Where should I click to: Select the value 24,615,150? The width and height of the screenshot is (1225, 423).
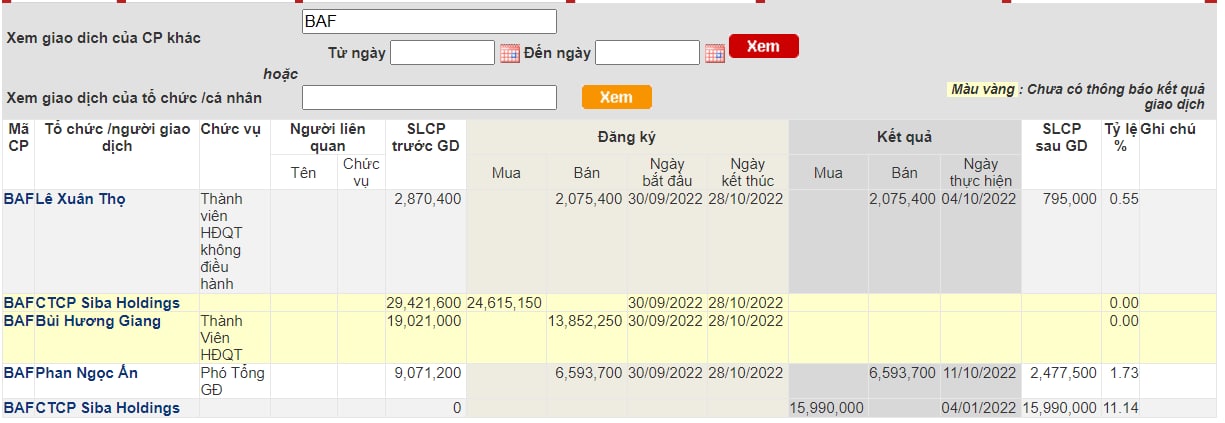pyautogui.click(x=504, y=303)
